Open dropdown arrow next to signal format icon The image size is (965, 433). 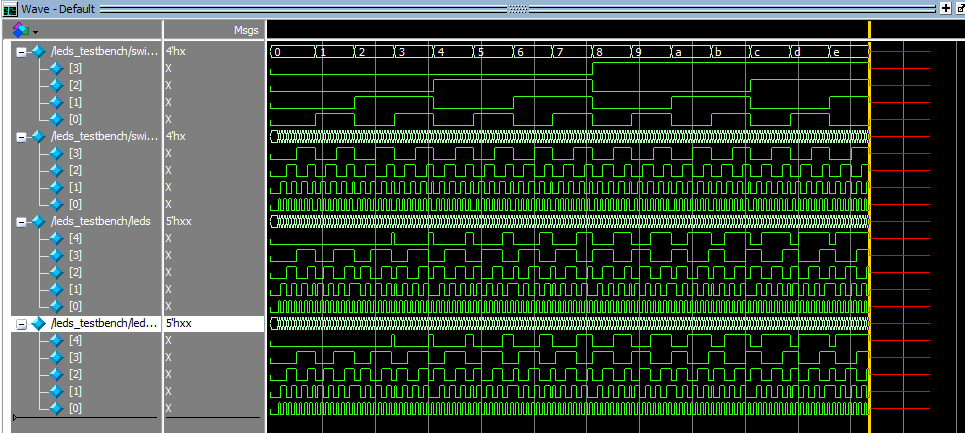tap(36, 32)
